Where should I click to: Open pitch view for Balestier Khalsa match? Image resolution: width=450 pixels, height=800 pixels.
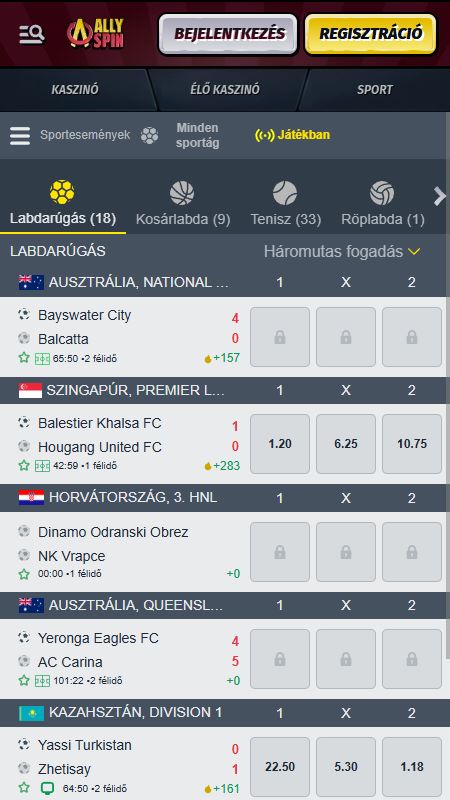pyautogui.click(x=42, y=466)
